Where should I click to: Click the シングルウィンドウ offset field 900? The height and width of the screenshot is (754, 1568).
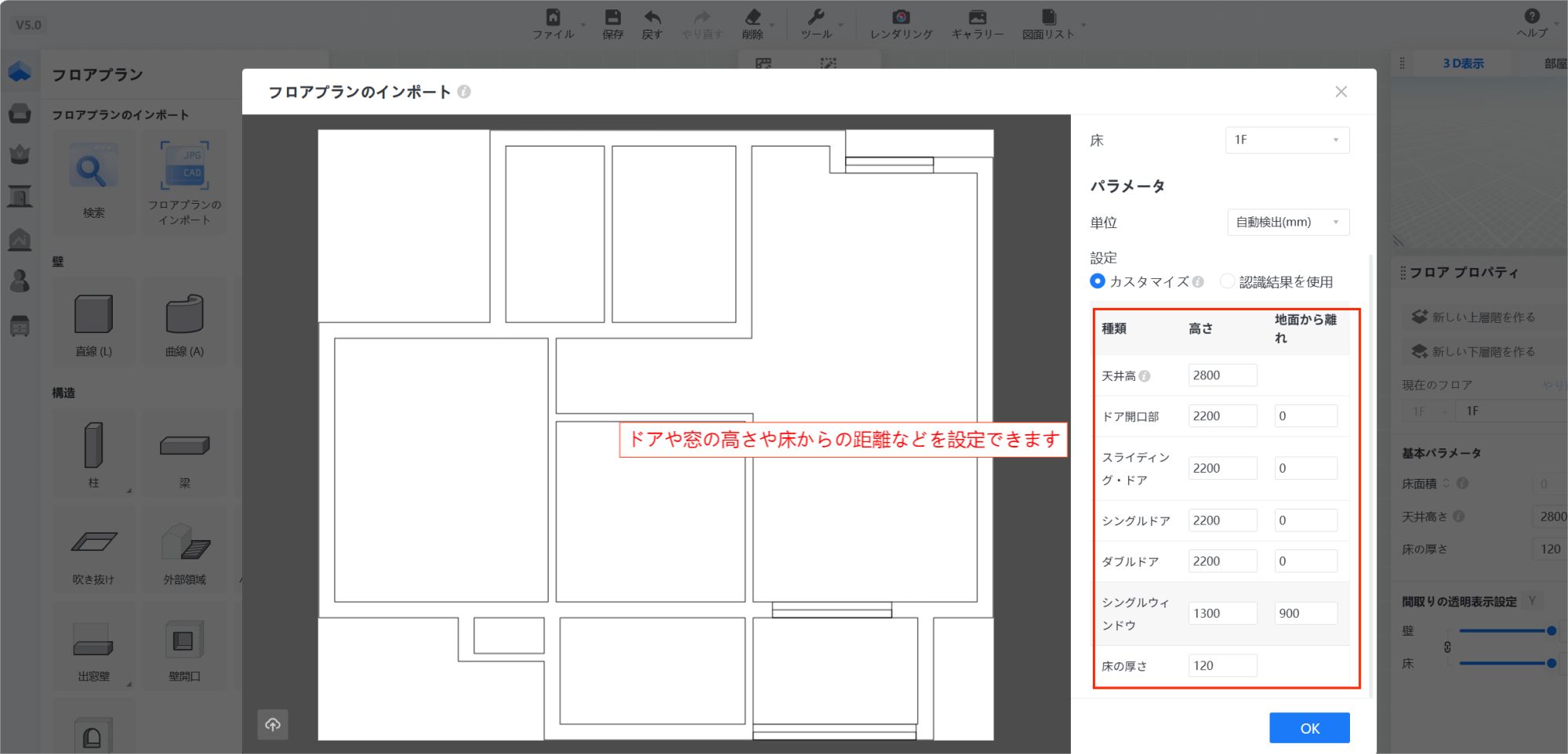point(1305,614)
